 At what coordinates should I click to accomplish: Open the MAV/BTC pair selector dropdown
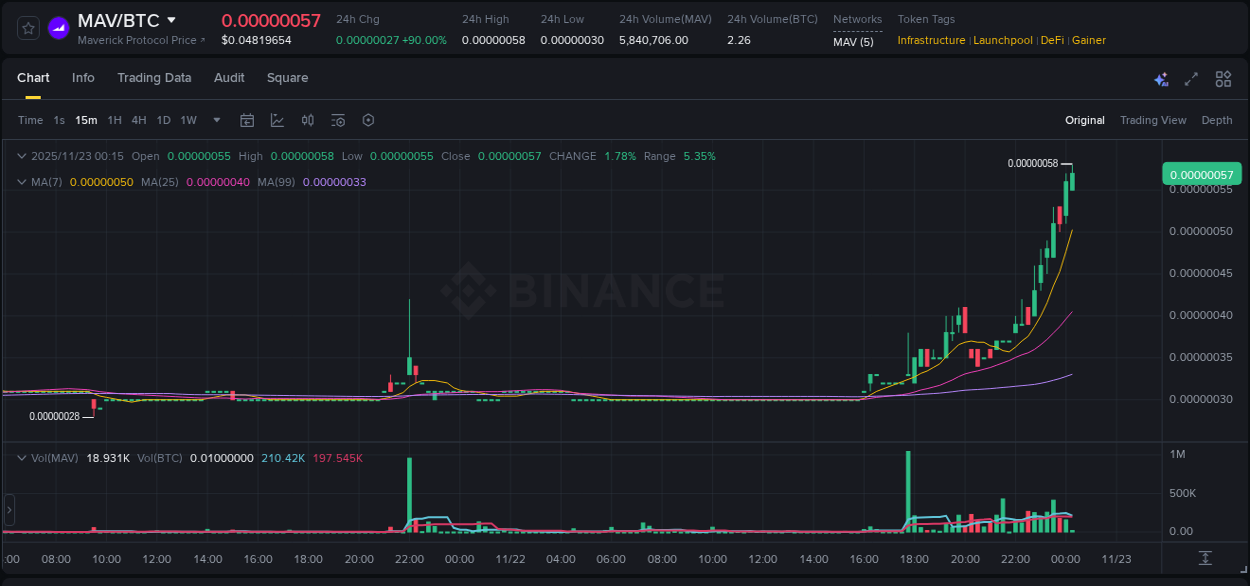(171, 19)
